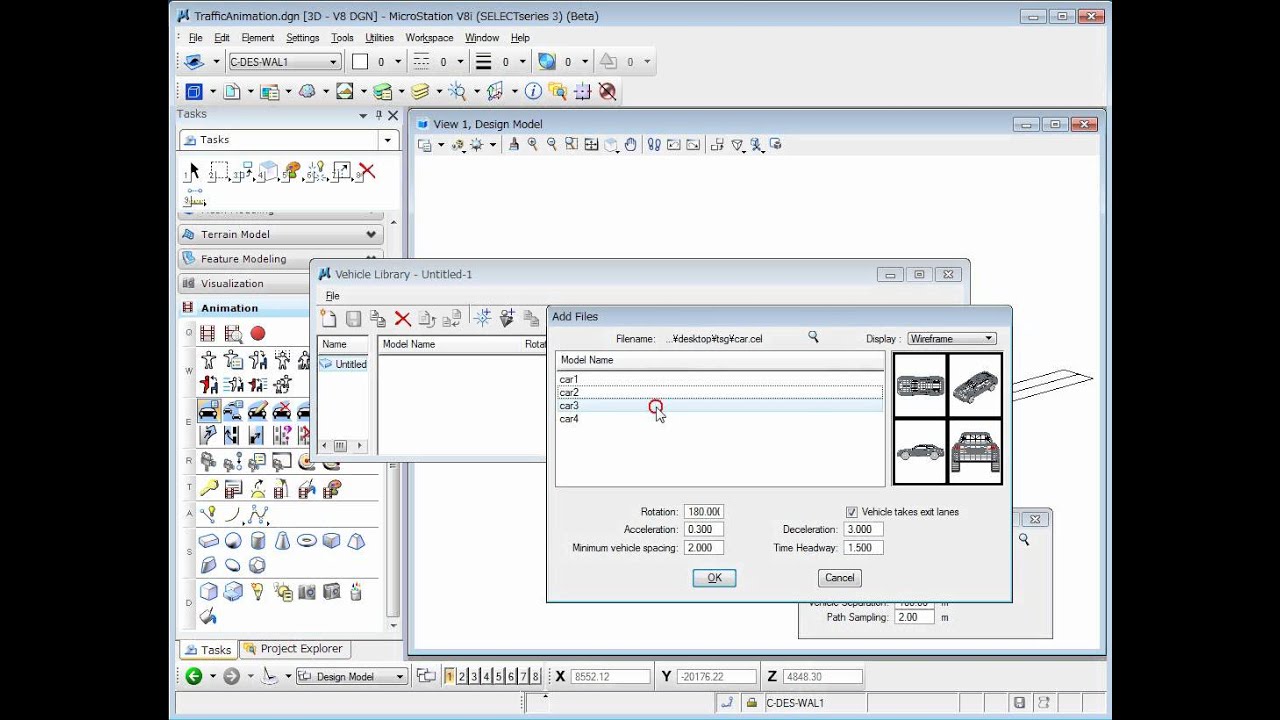Expand the Visualization task group

click(x=245, y=283)
